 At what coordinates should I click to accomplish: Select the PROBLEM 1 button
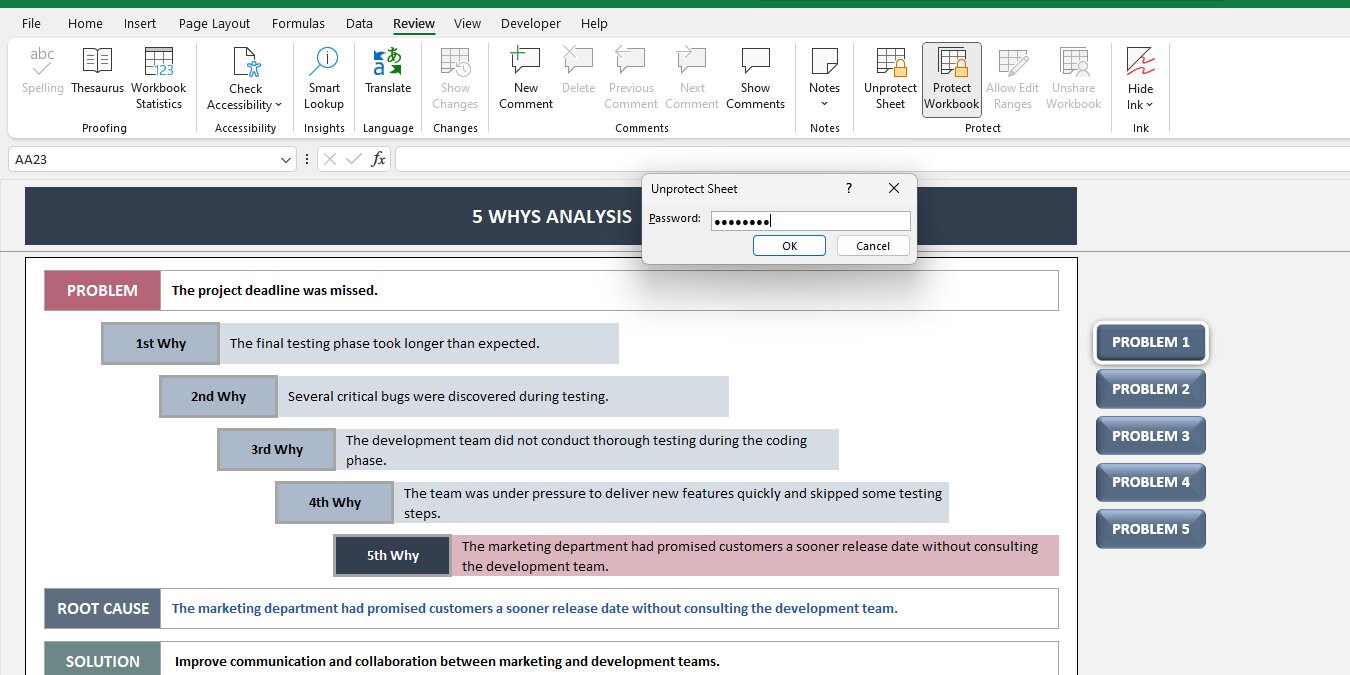1151,342
